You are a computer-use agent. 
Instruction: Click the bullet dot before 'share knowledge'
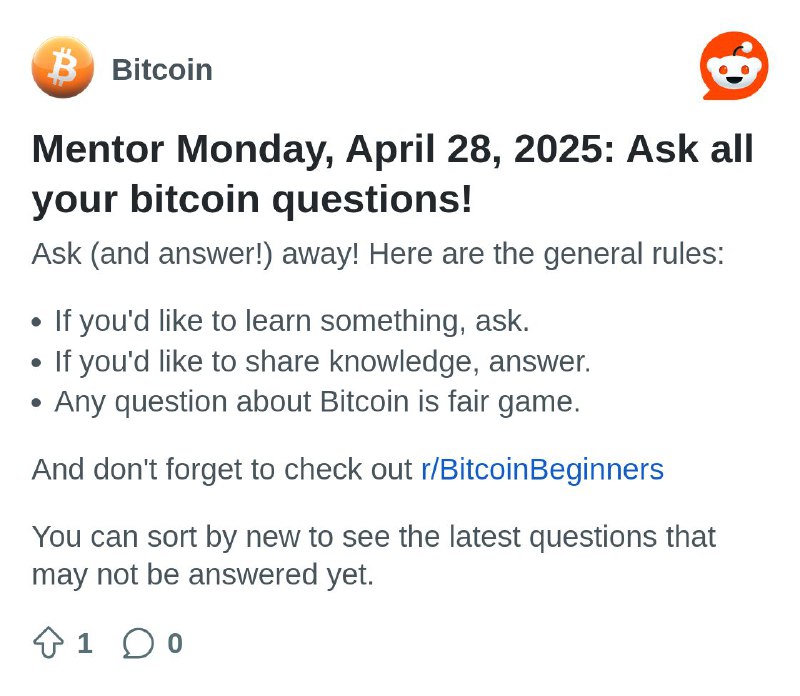point(36,363)
